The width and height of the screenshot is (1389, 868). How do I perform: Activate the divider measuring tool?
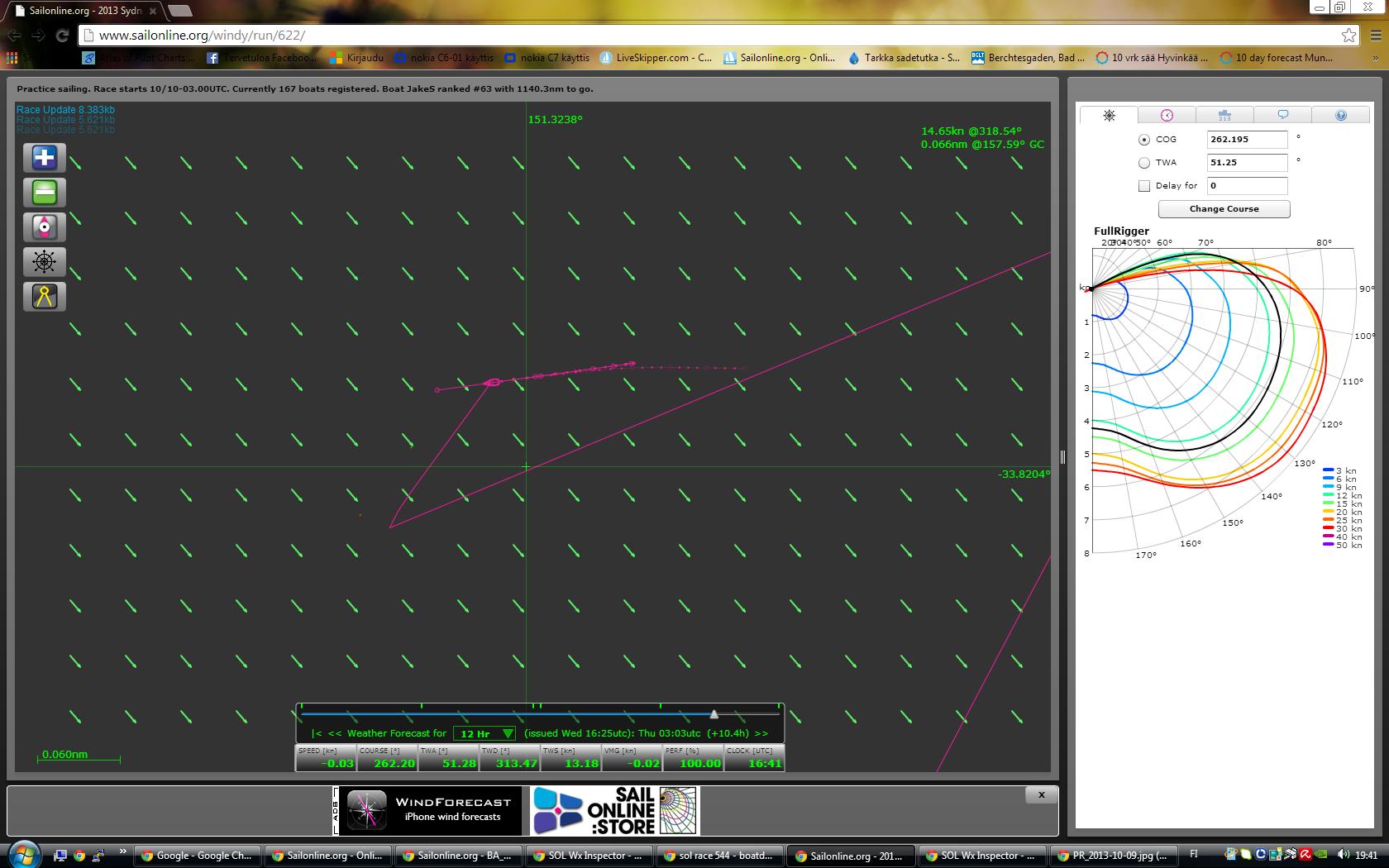pos(44,297)
